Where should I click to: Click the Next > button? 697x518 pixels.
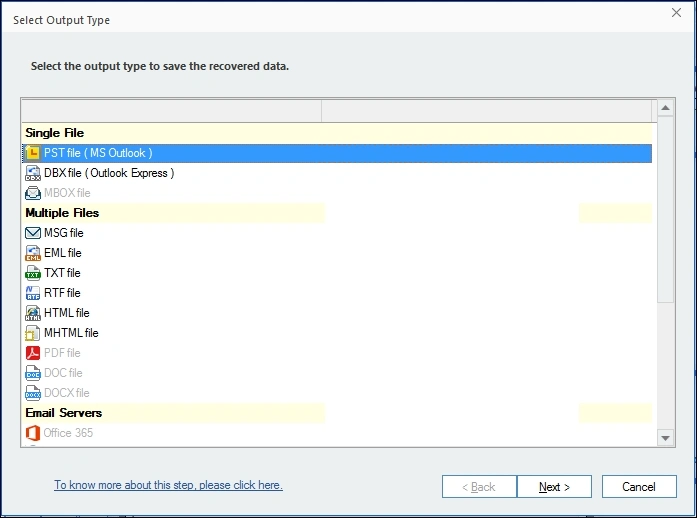(x=554, y=487)
